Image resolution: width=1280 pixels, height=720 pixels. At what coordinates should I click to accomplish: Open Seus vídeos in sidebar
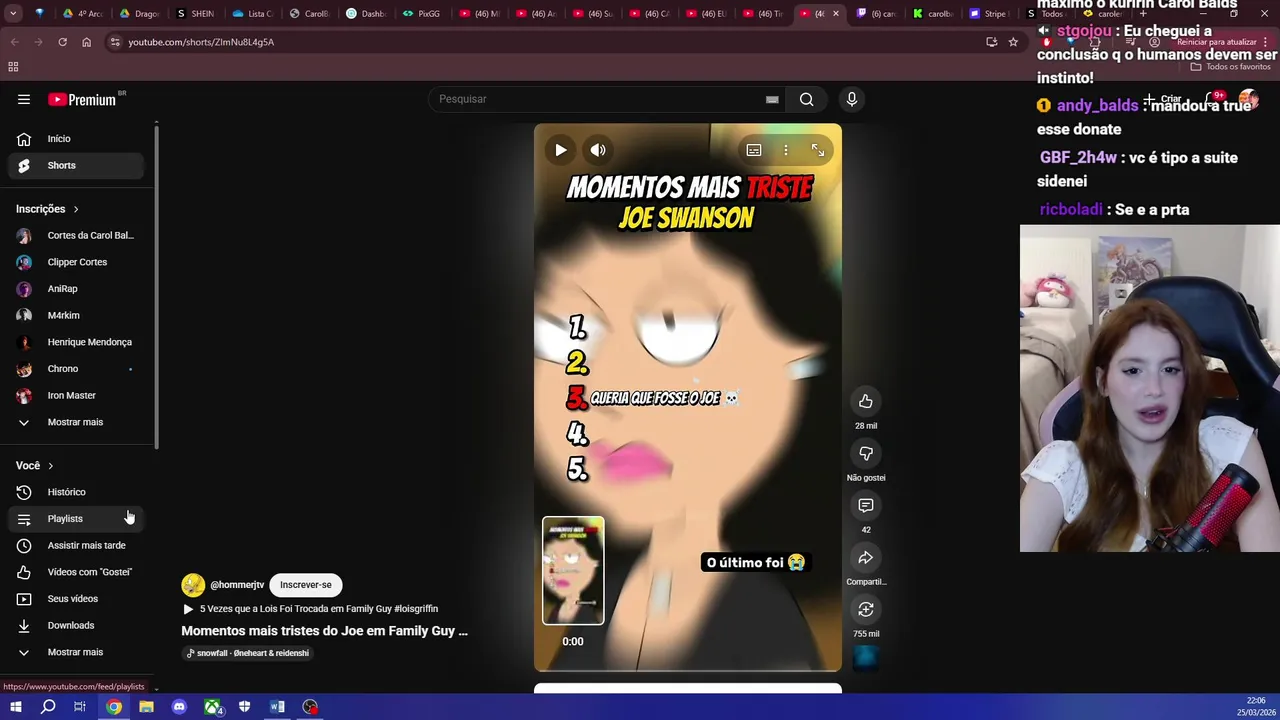point(75,599)
